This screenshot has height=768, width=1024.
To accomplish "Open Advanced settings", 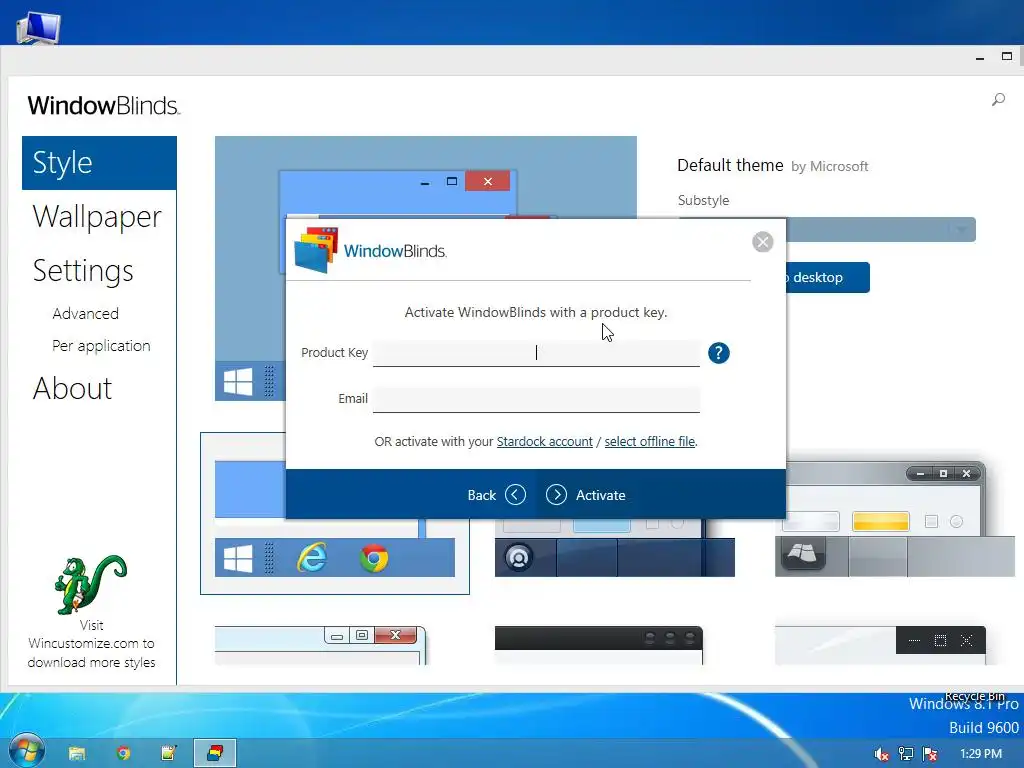I will pyautogui.click(x=86, y=313).
